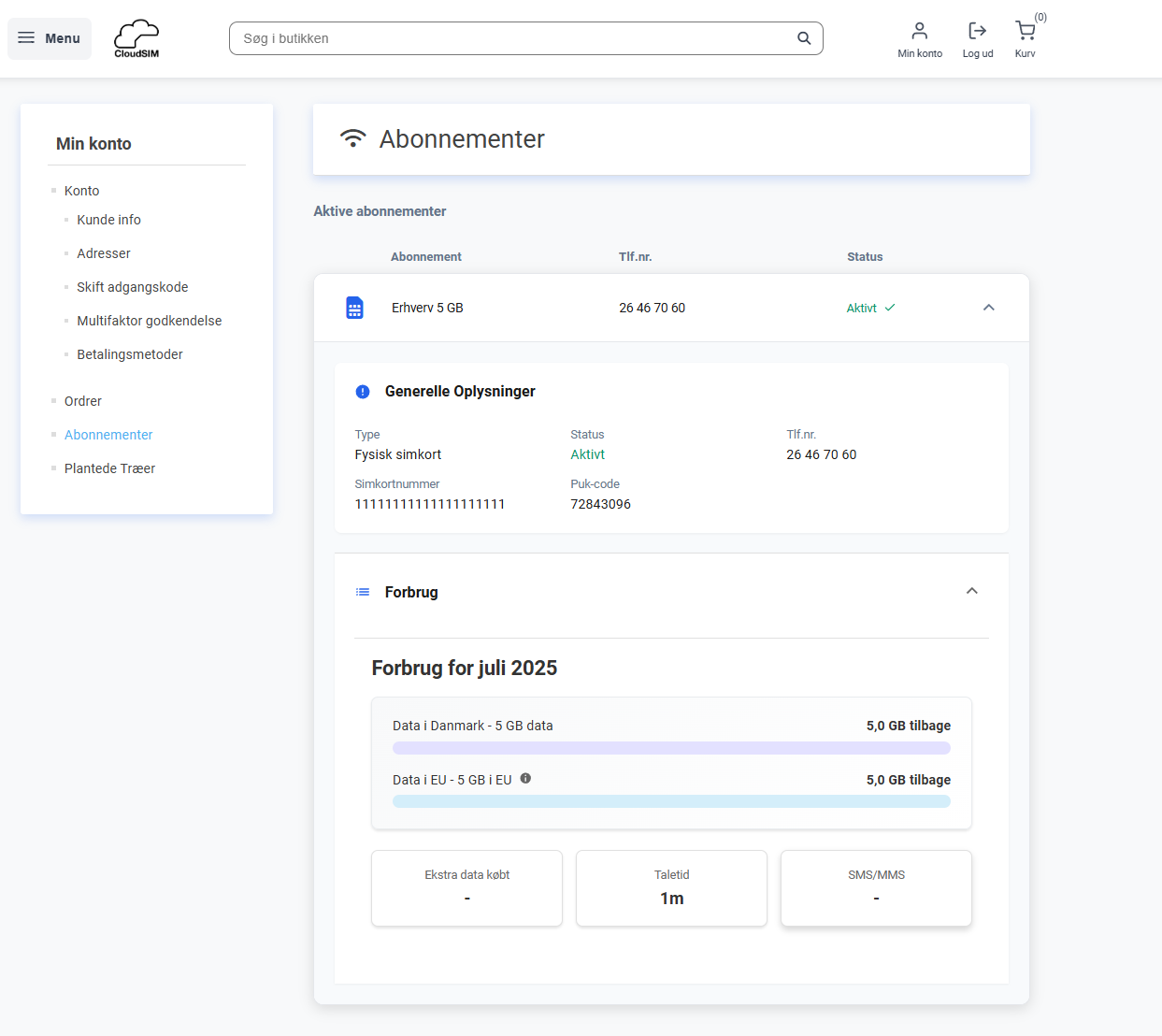Click the magnifying glass search icon
The width and height of the screenshot is (1162, 1036).
[804, 38]
